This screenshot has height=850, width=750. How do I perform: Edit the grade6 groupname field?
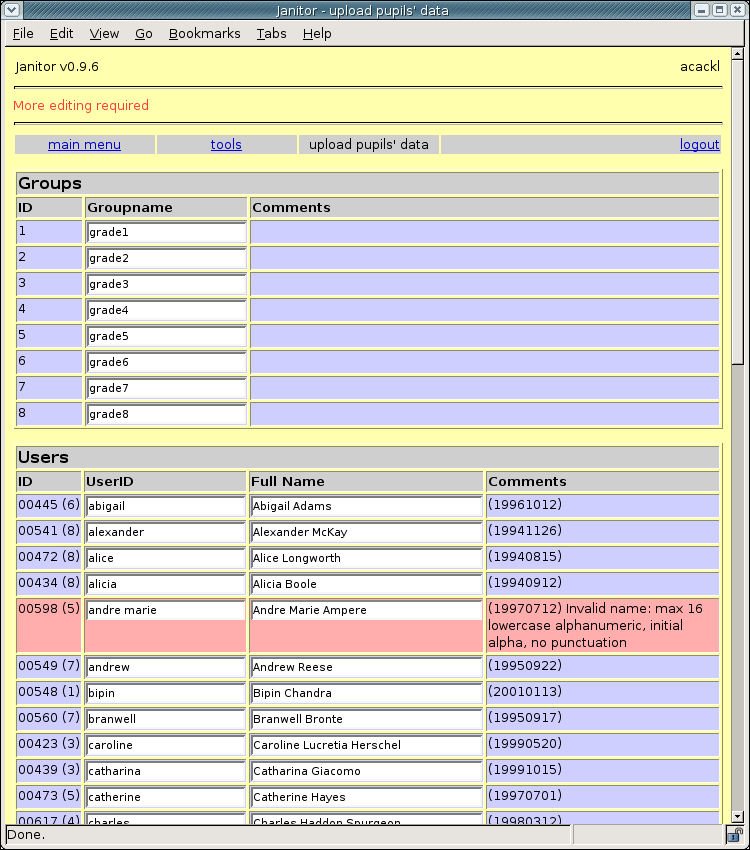point(166,362)
